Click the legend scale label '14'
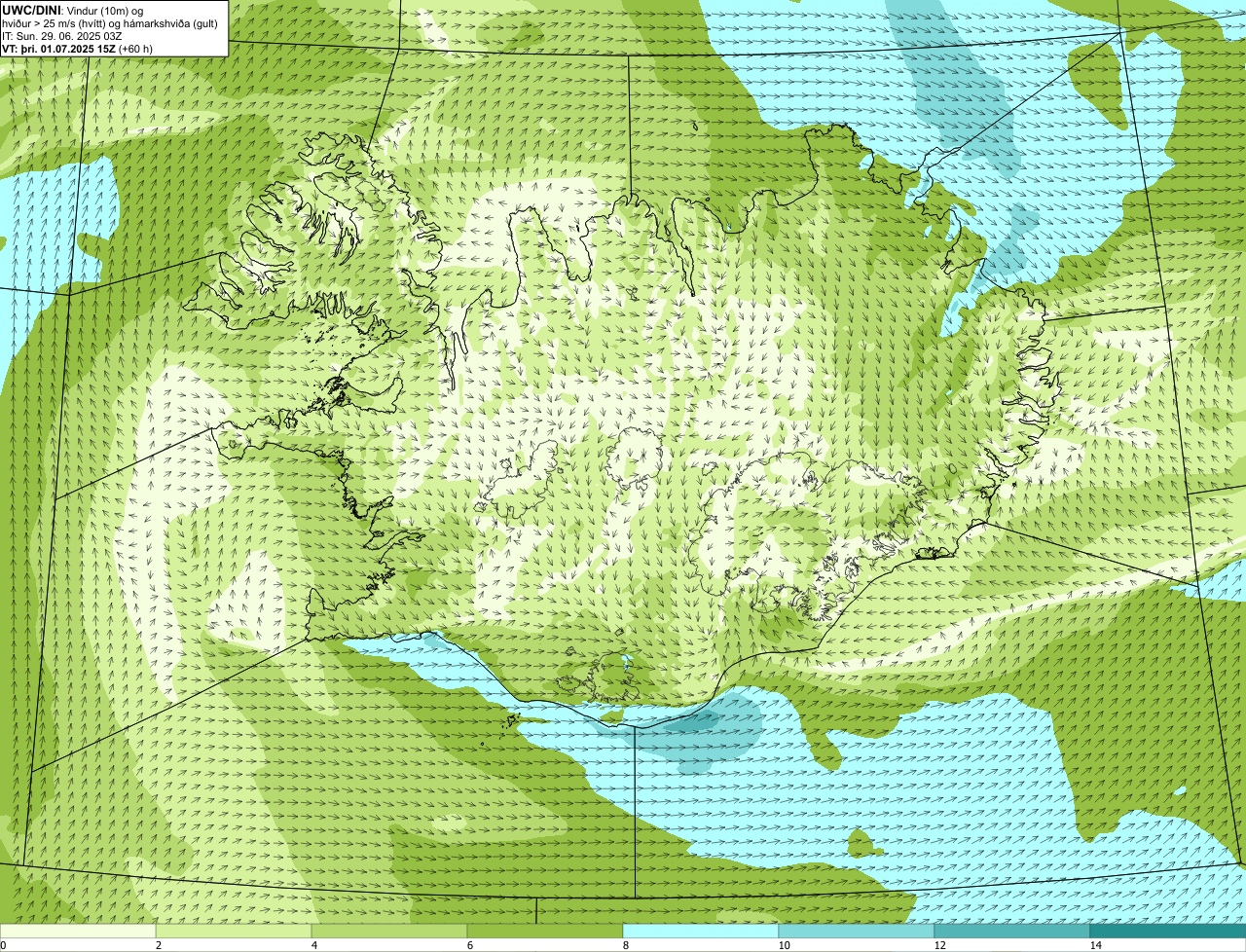Viewport: 1246px width, 952px height. 1095,945
